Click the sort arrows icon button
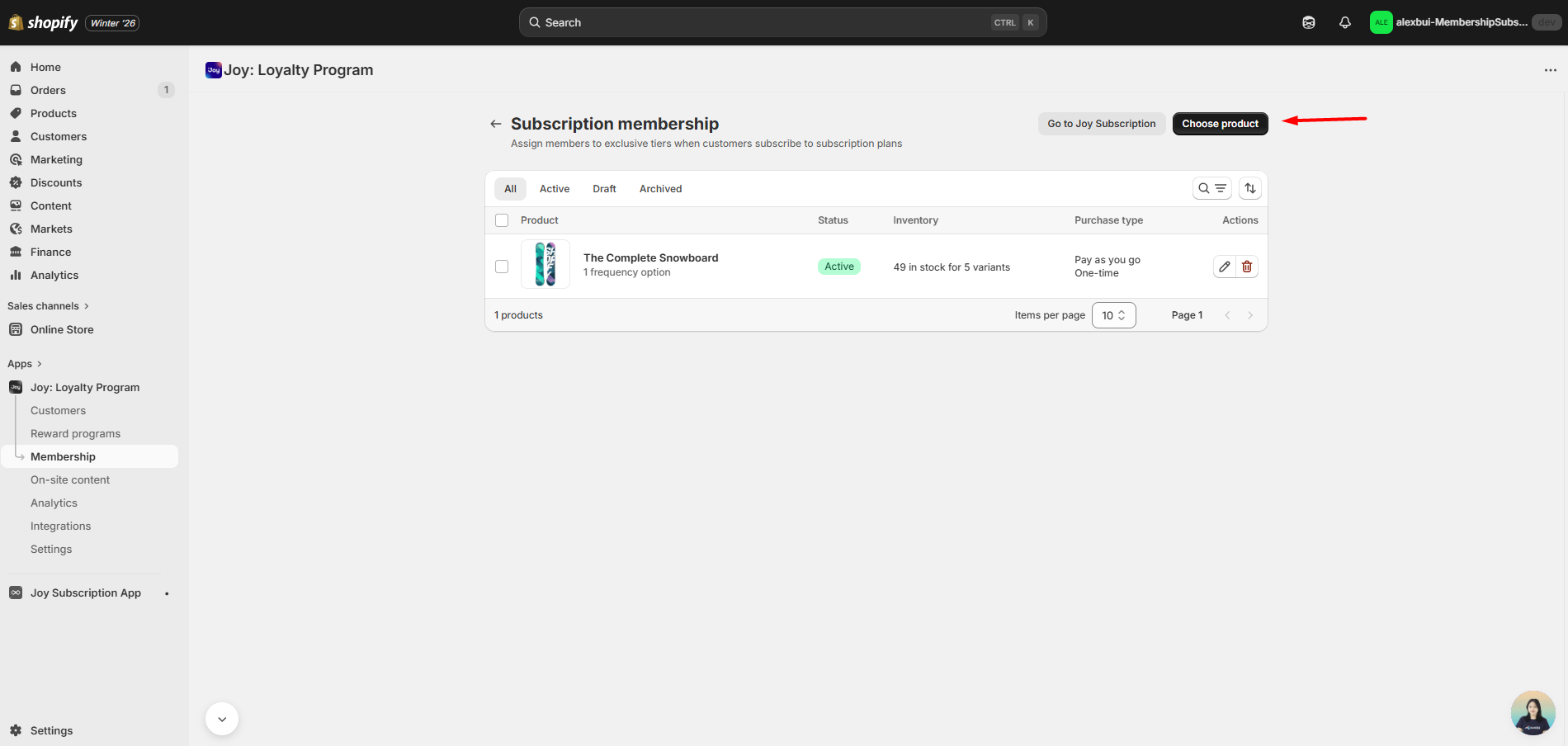Image resolution: width=1568 pixels, height=746 pixels. 1250,188
